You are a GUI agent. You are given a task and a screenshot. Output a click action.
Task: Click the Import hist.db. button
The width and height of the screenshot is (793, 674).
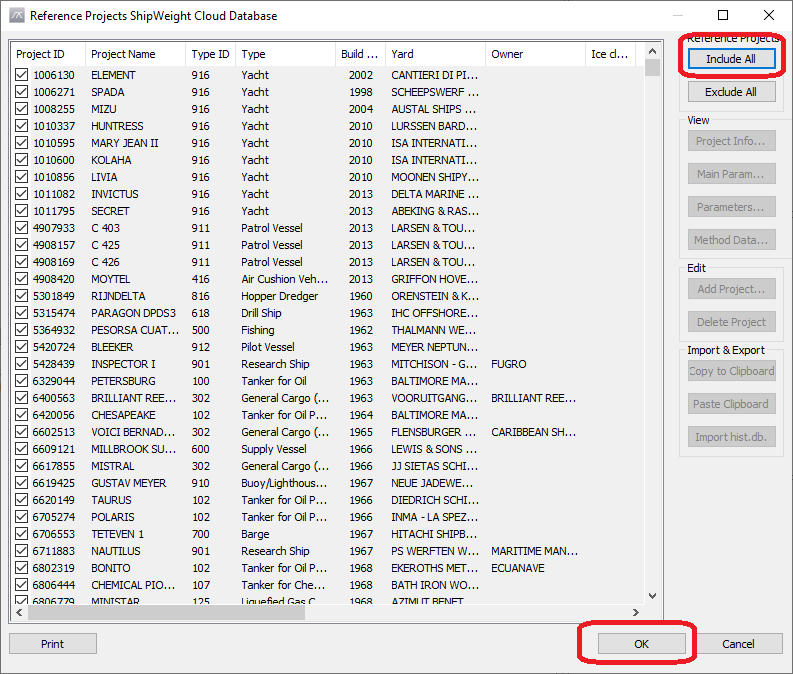pos(731,437)
